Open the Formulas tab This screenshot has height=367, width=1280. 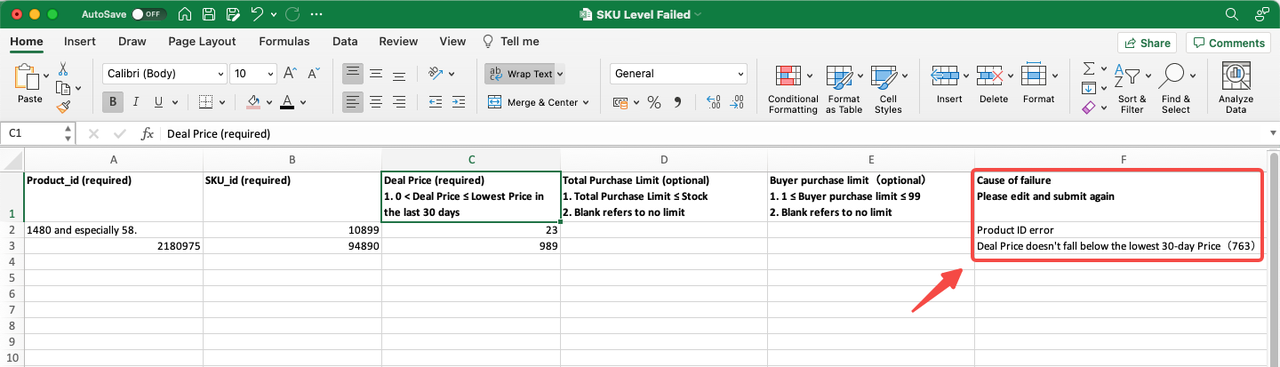click(284, 42)
